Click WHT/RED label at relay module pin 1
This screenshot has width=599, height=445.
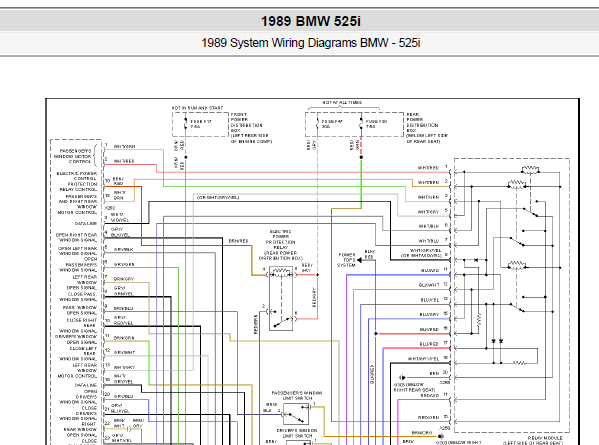click(428, 168)
